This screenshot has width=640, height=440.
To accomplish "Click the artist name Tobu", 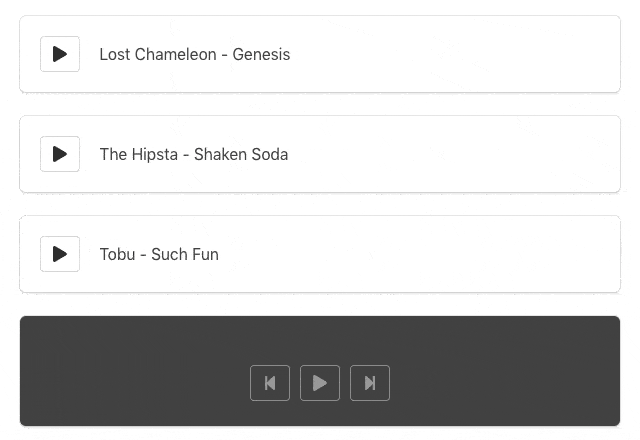I will [x=117, y=254].
